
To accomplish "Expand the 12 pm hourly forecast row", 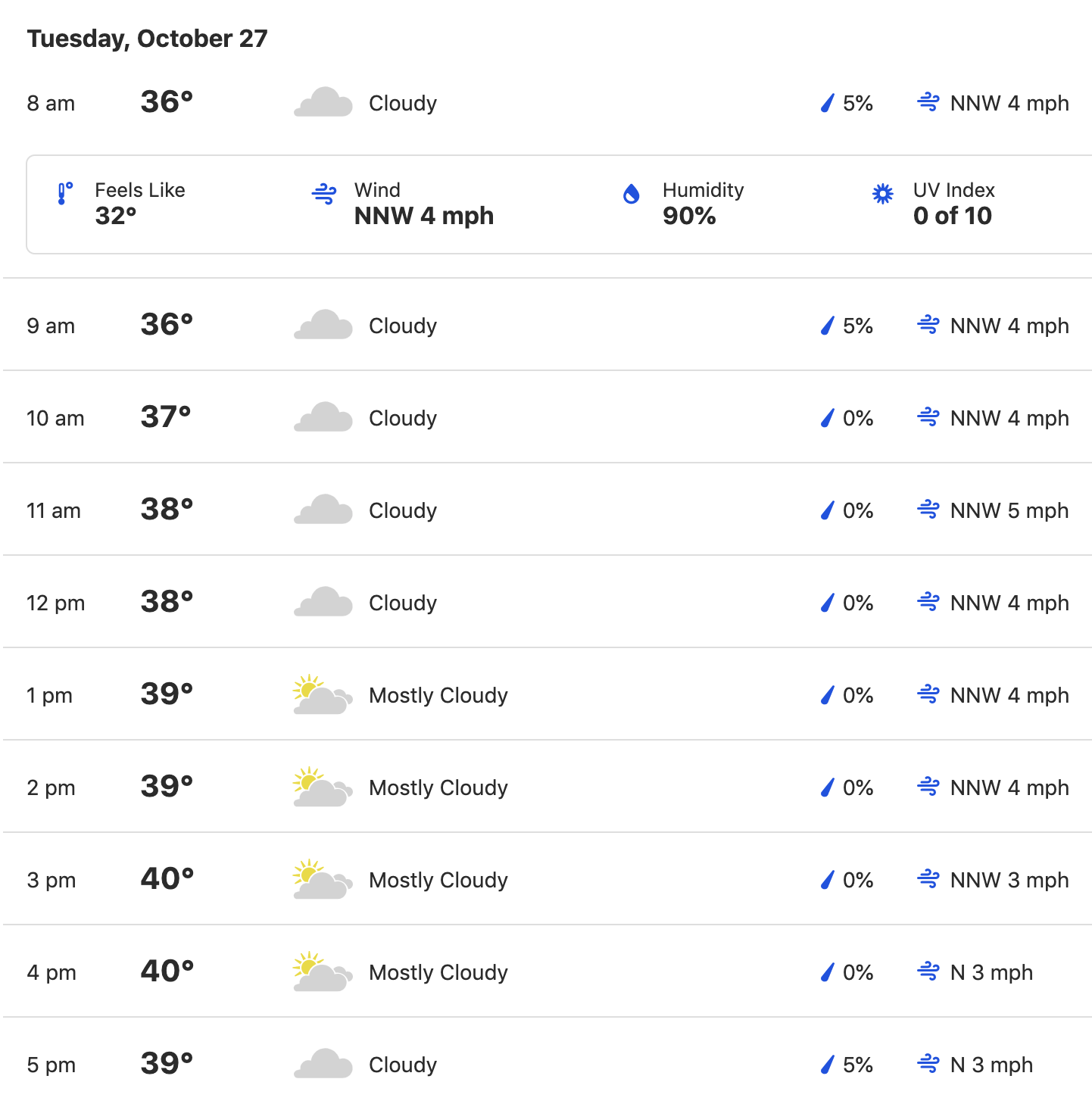I will coord(548,602).
